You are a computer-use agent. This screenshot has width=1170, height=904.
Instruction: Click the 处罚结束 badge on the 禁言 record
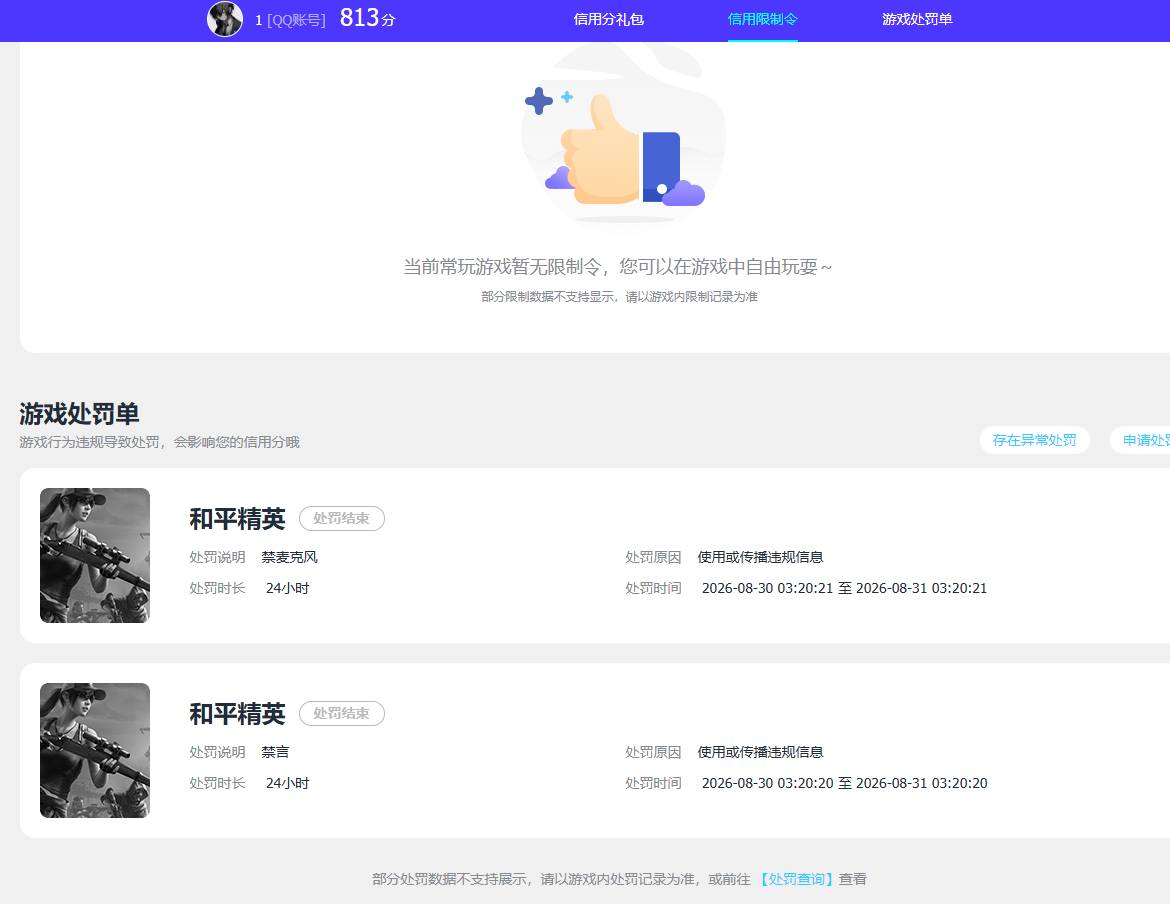pos(342,714)
